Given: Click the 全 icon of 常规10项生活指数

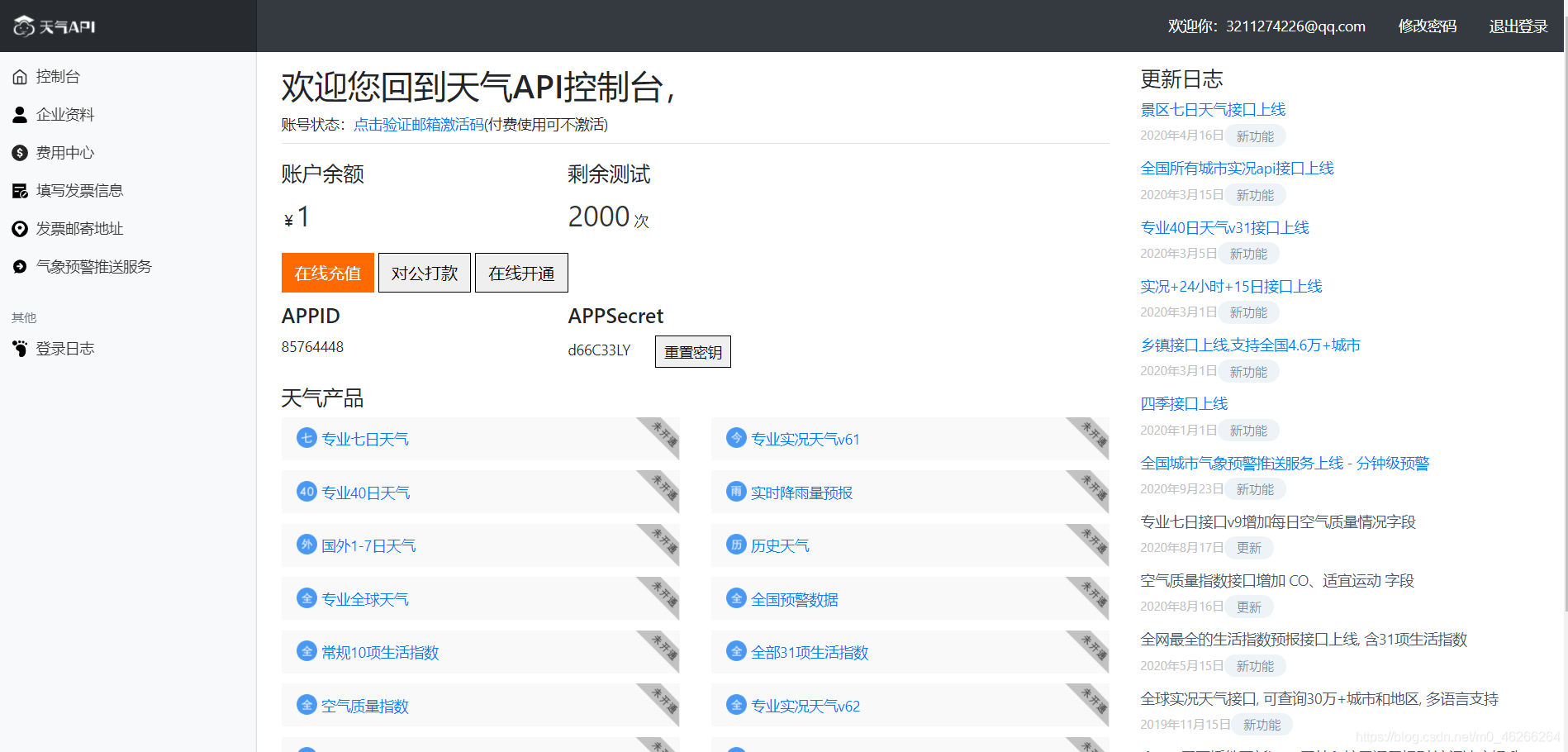Looking at the screenshot, I should tap(306, 651).
